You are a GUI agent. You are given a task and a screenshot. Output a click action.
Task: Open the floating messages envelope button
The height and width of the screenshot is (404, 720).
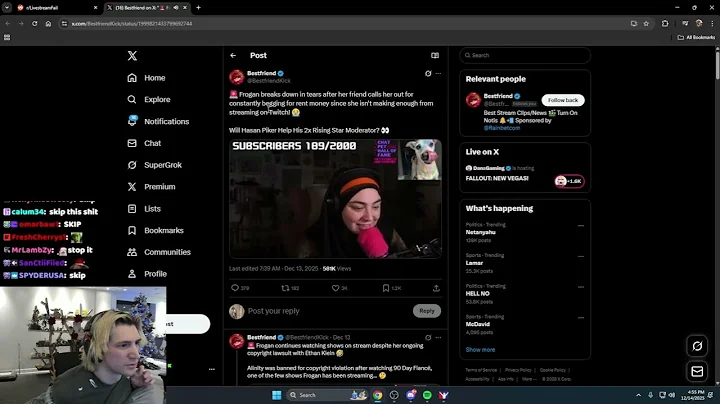697,371
